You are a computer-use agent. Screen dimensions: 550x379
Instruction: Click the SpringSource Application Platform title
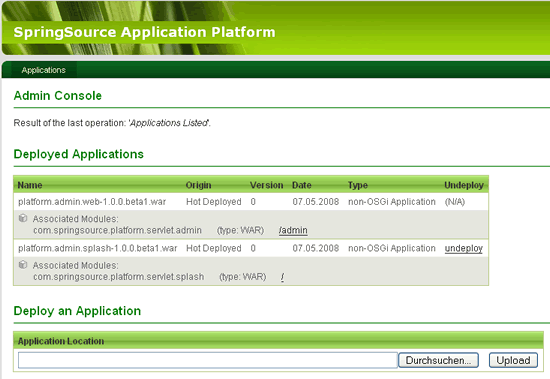click(144, 32)
